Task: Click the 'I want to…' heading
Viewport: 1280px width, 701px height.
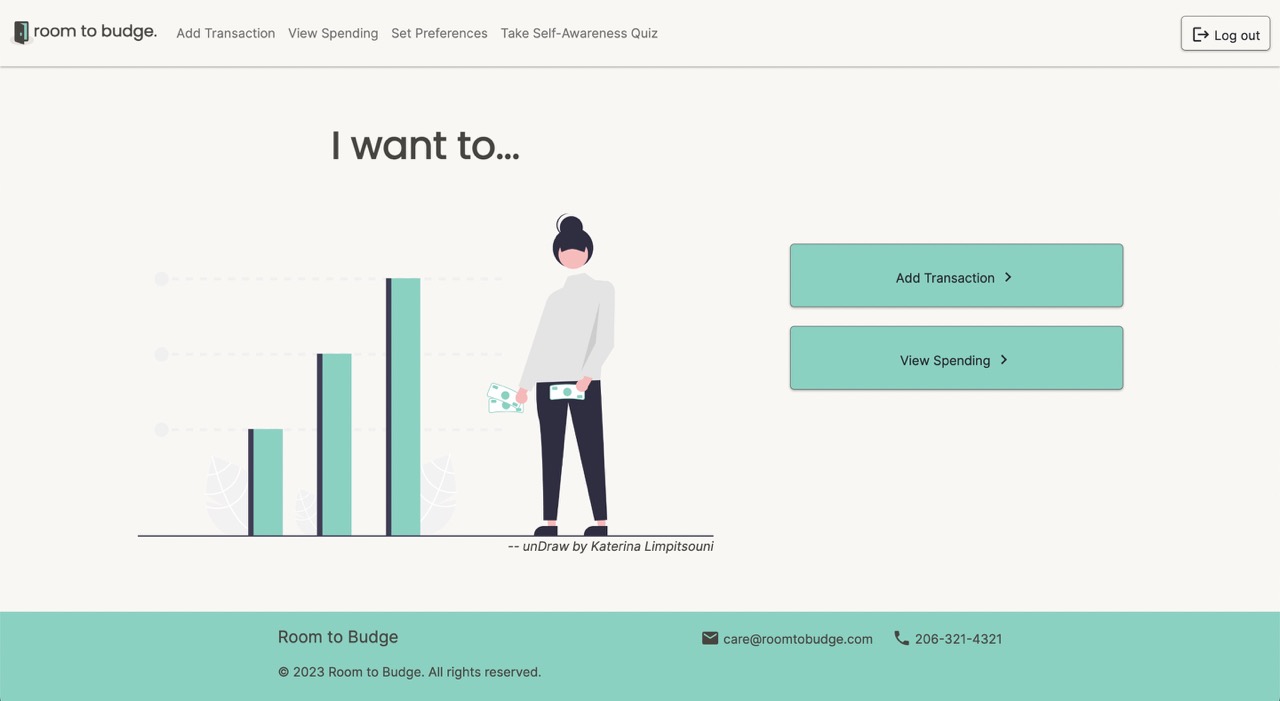Action: (x=425, y=146)
